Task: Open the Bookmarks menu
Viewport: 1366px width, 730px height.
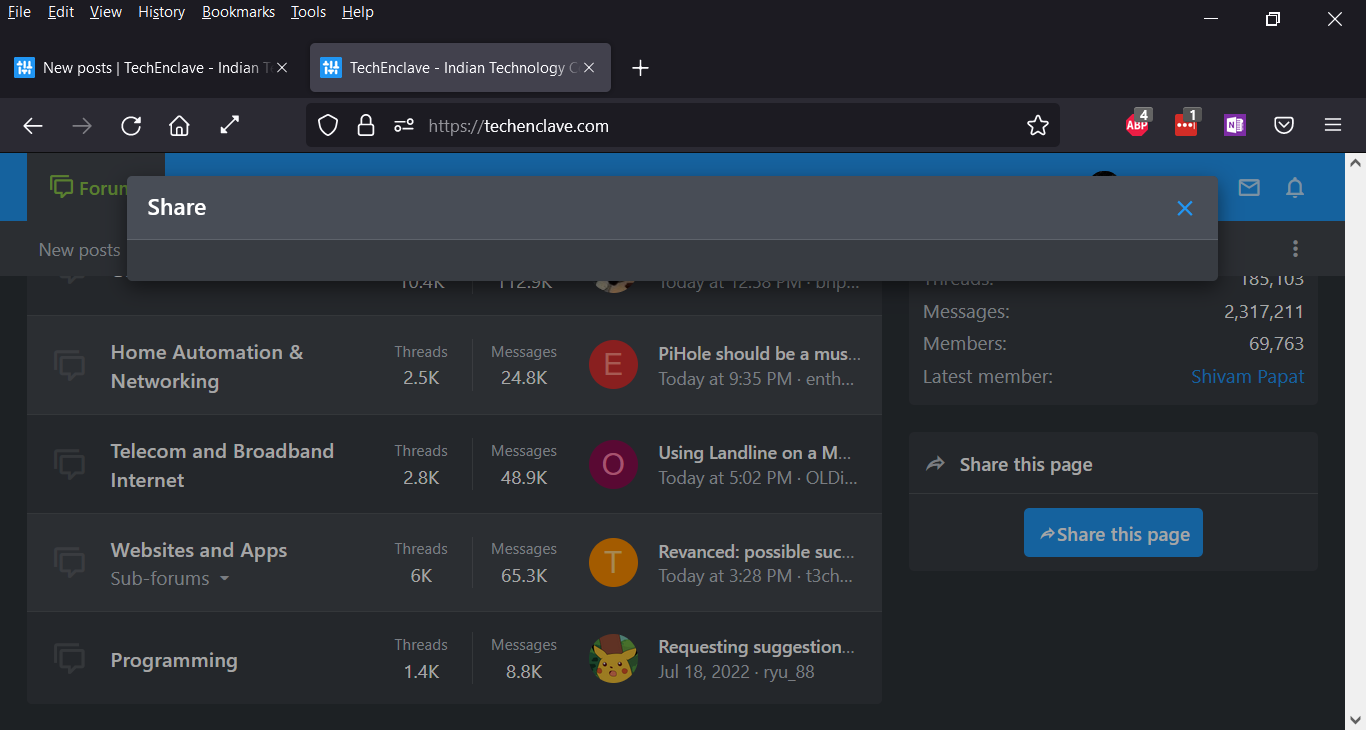Action: (x=238, y=12)
